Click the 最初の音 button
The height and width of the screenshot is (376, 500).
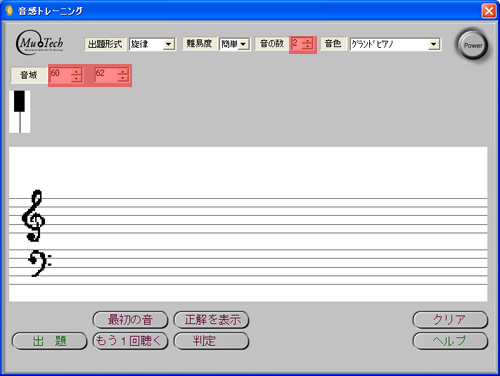130,320
